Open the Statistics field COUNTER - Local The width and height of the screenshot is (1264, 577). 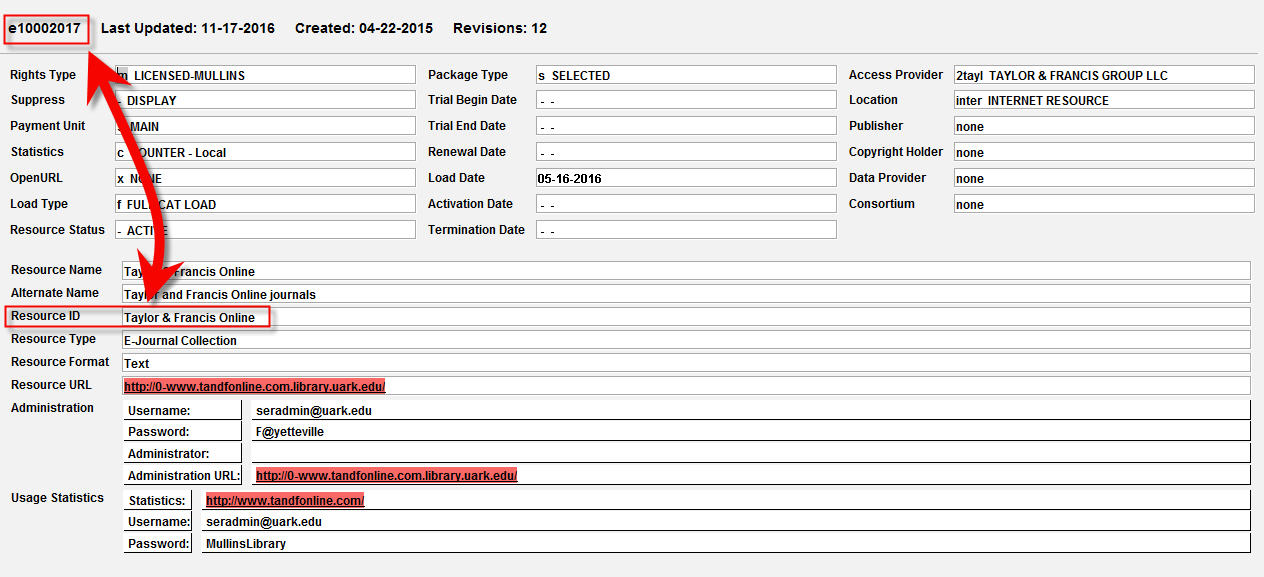coord(265,152)
